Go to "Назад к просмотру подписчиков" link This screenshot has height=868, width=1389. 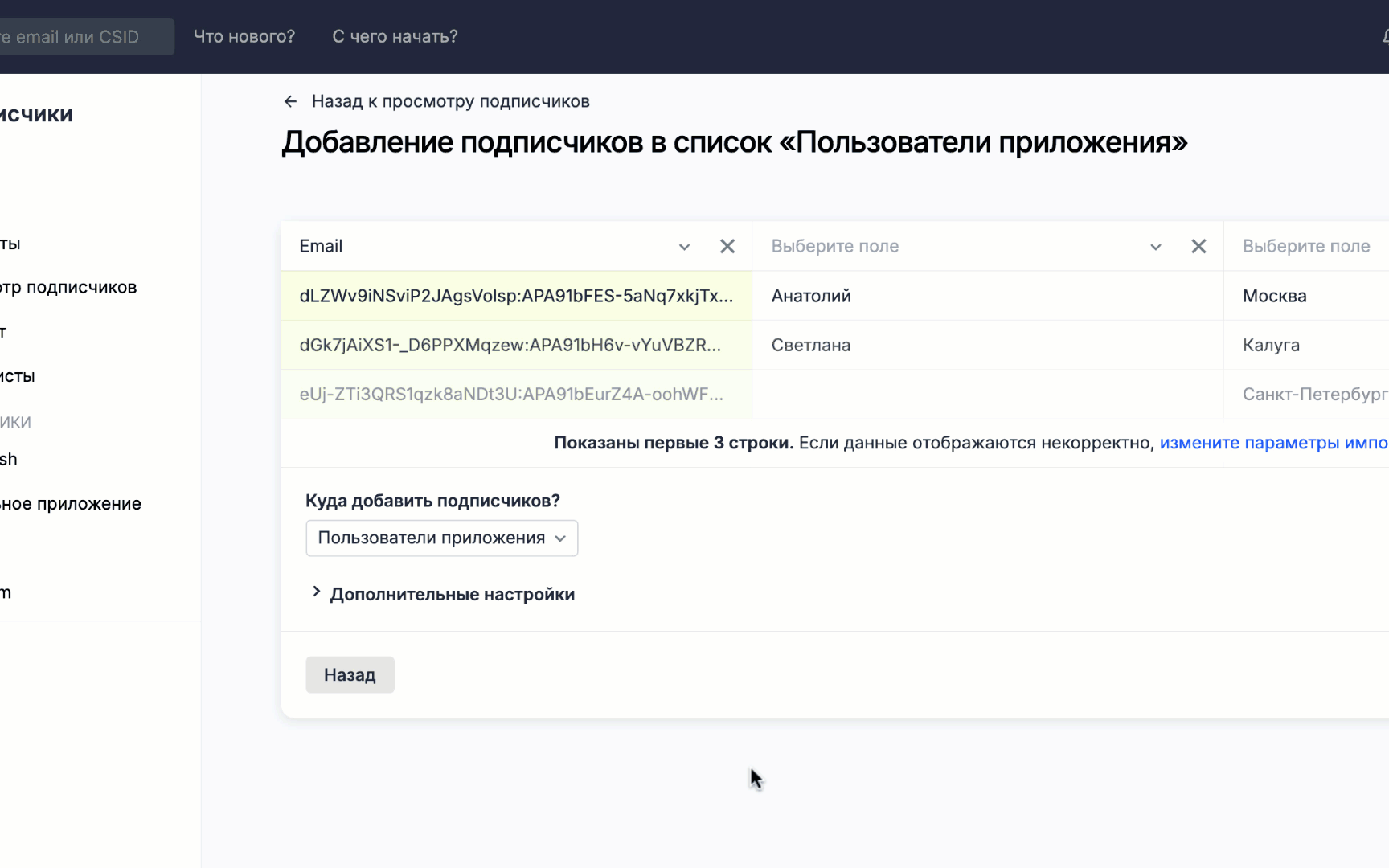coord(450,101)
